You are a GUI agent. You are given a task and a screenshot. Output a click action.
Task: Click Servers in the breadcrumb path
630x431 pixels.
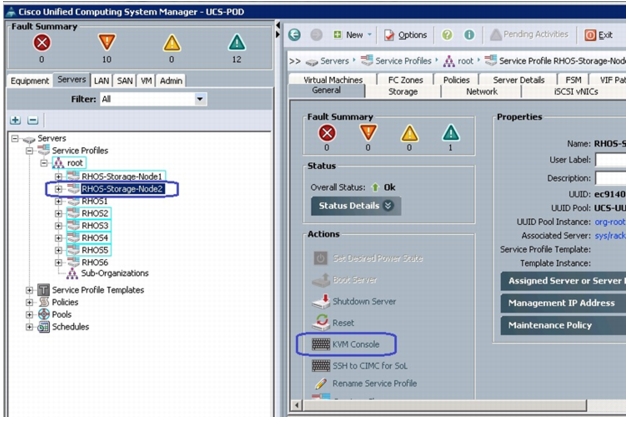coord(334,61)
